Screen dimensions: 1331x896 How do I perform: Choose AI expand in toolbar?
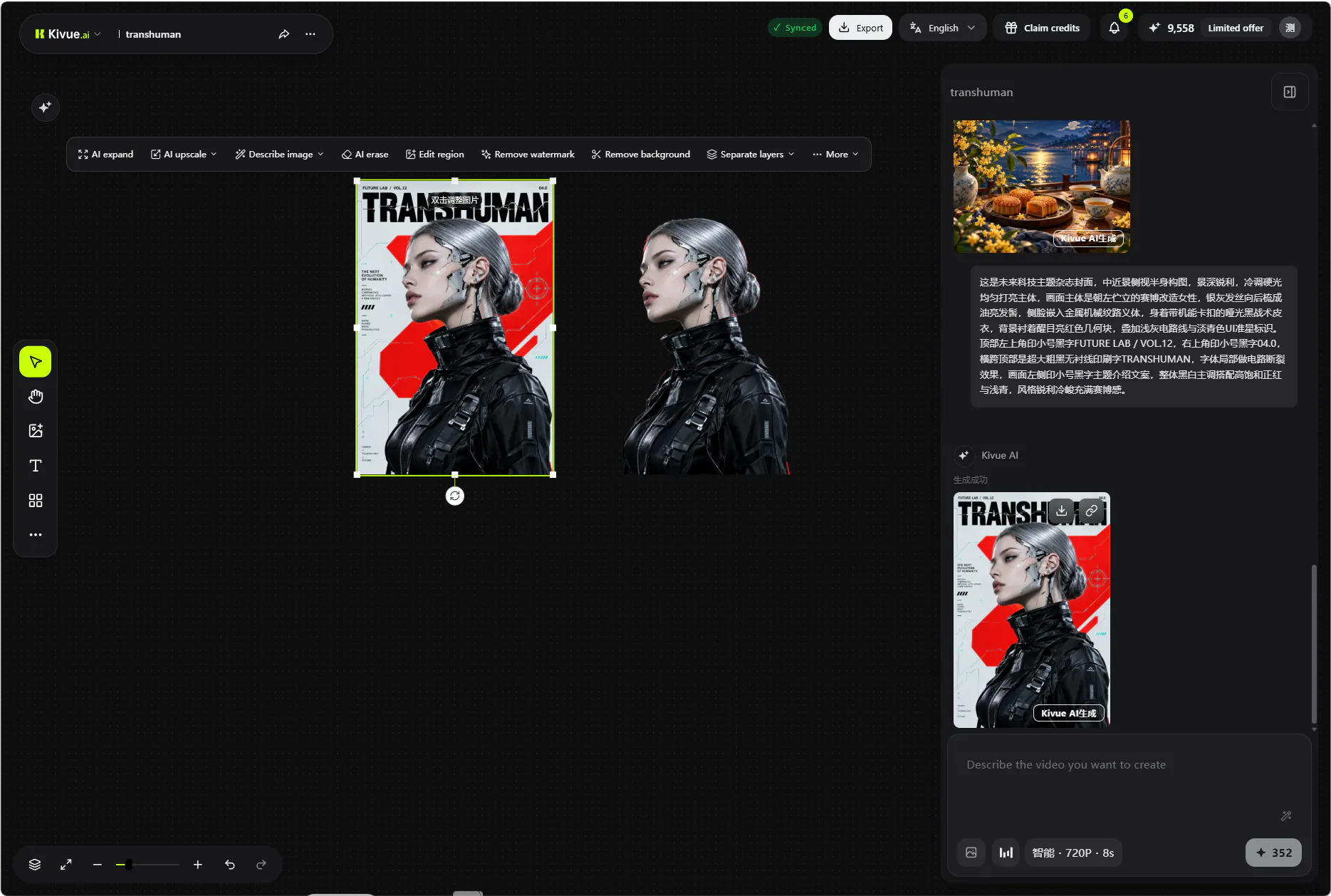pos(106,155)
